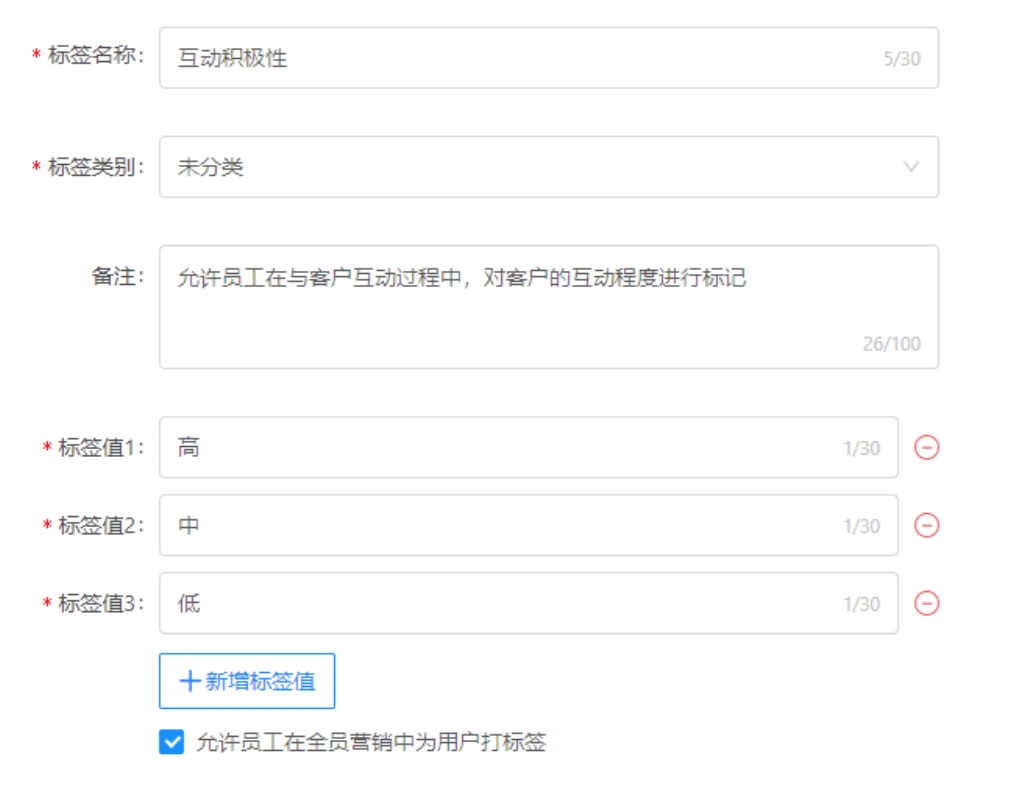Click the 允许员工在全员营销中为用户打标签 label text
Image resolution: width=1016 pixels, height=795 pixels.
(371, 742)
